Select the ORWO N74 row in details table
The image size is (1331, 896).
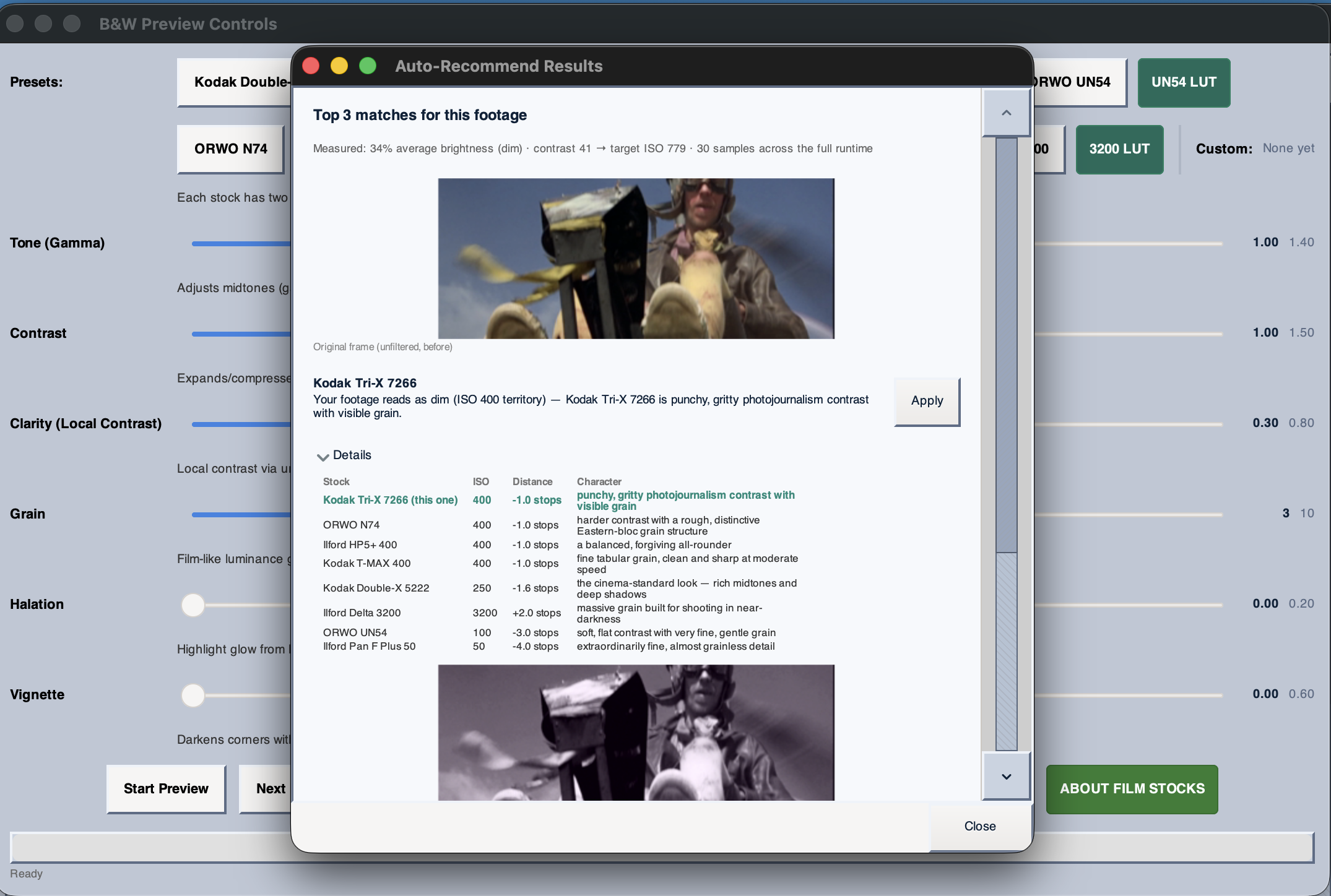pos(560,525)
